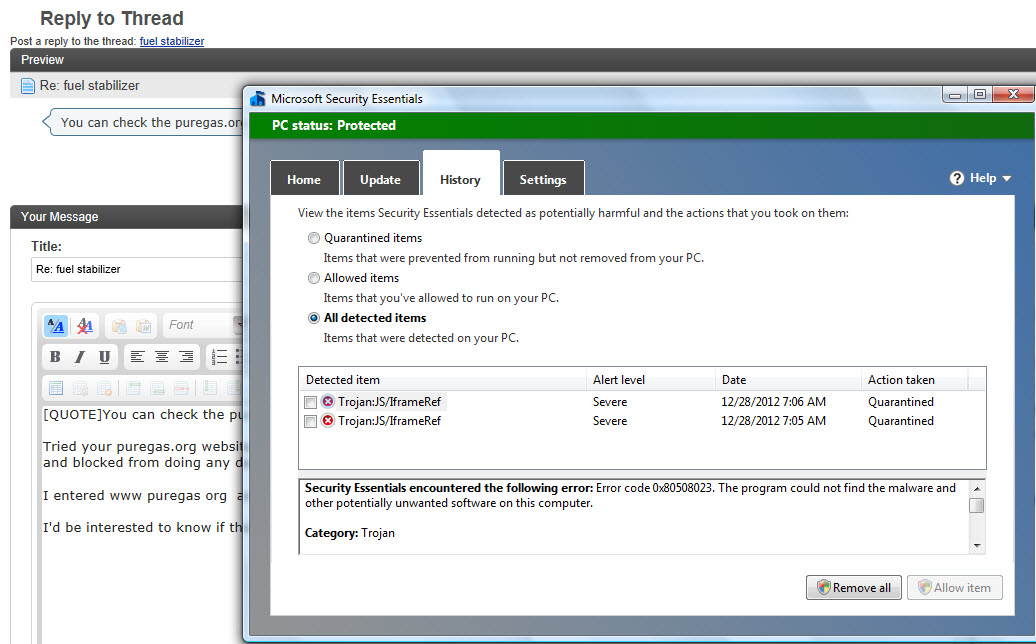Click the paste from Word icon

pyautogui.click(x=143, y=326)
